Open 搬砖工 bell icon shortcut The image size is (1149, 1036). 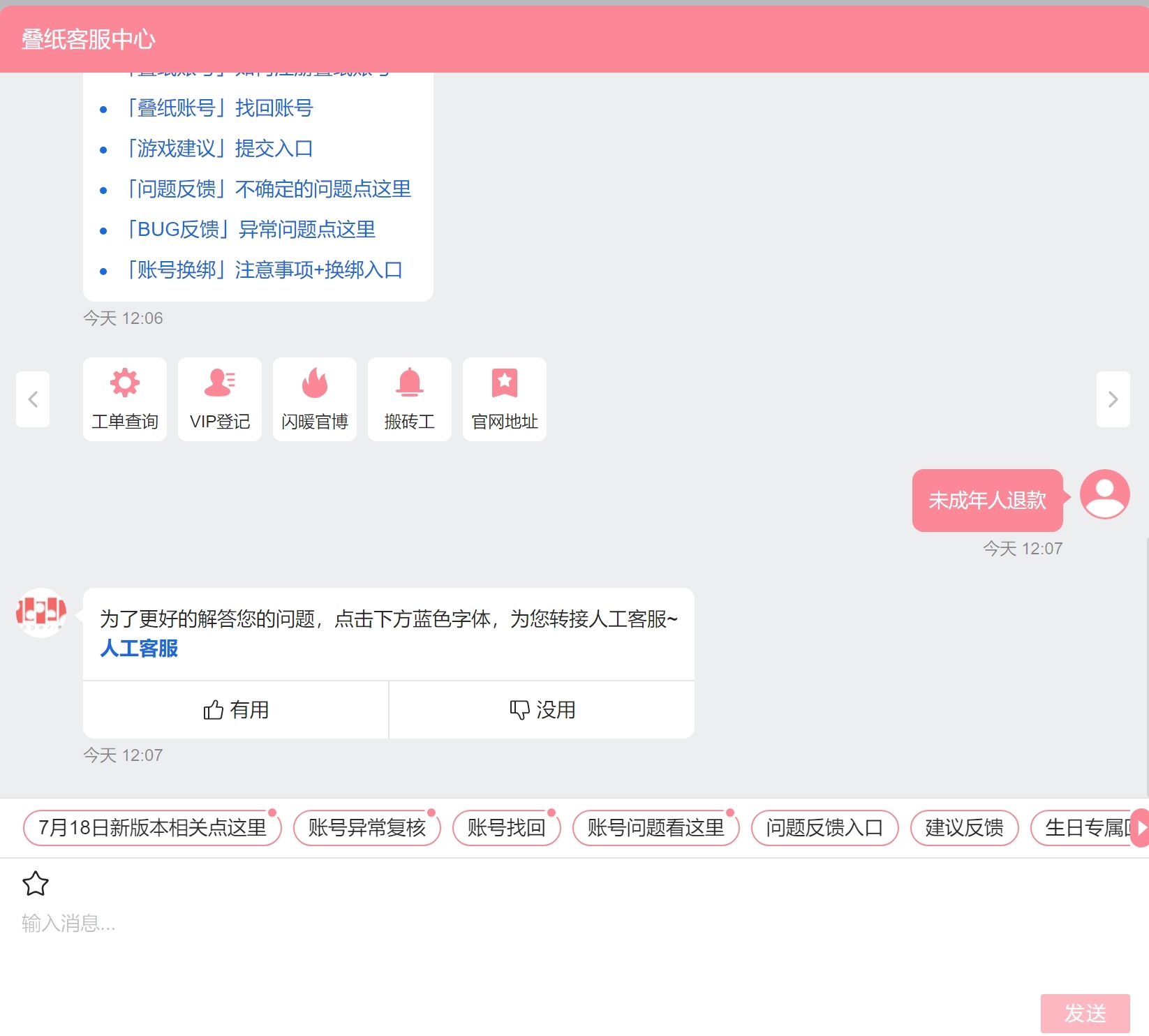click(x=410, y=399)
